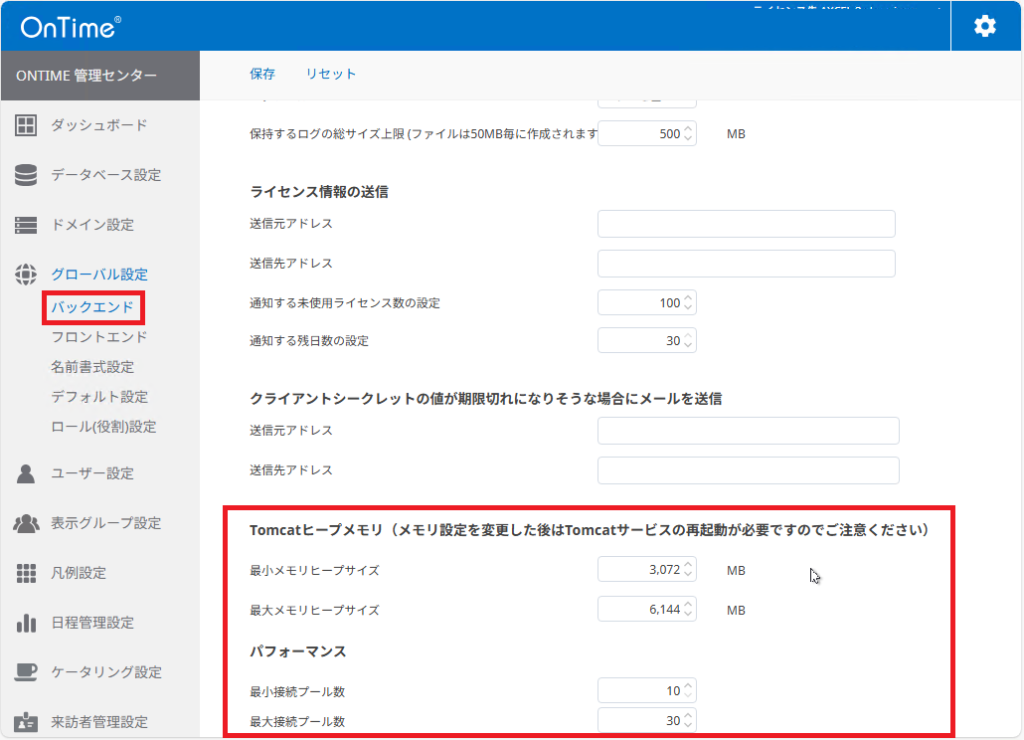Screen dimensions: 1024x740
Task: Open フロントエンド submenu item
Action: pyautogui.click(x=99, y=337)
